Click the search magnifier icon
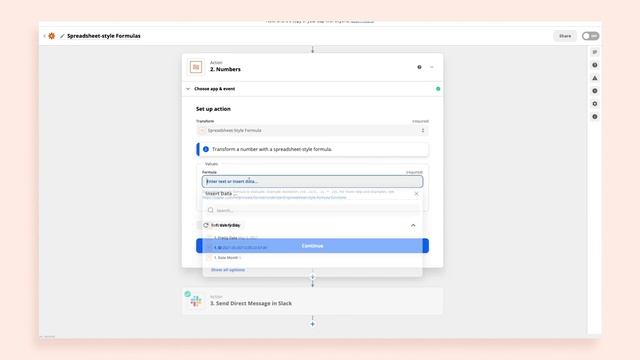This screenshot has height=360, width=640. [211, 210]
